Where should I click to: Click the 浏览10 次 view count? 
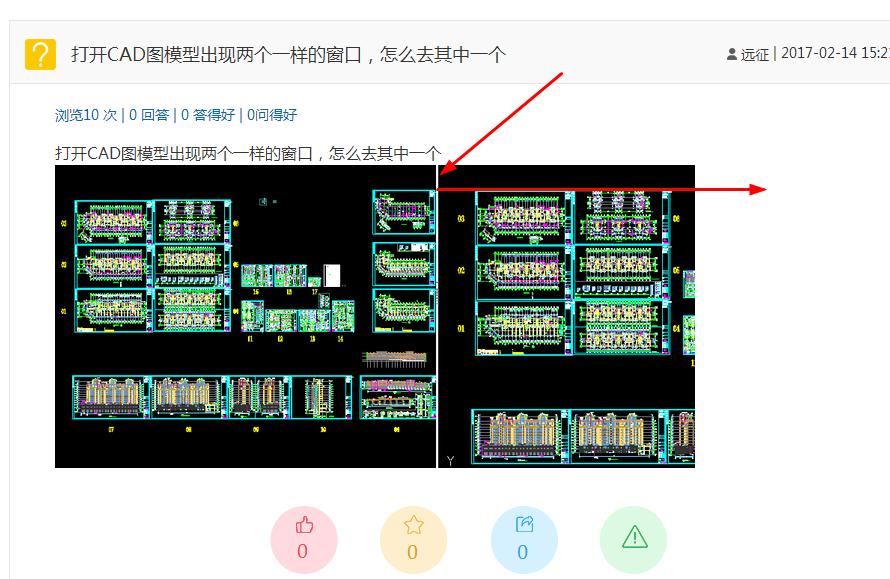(x=86, y=115)
